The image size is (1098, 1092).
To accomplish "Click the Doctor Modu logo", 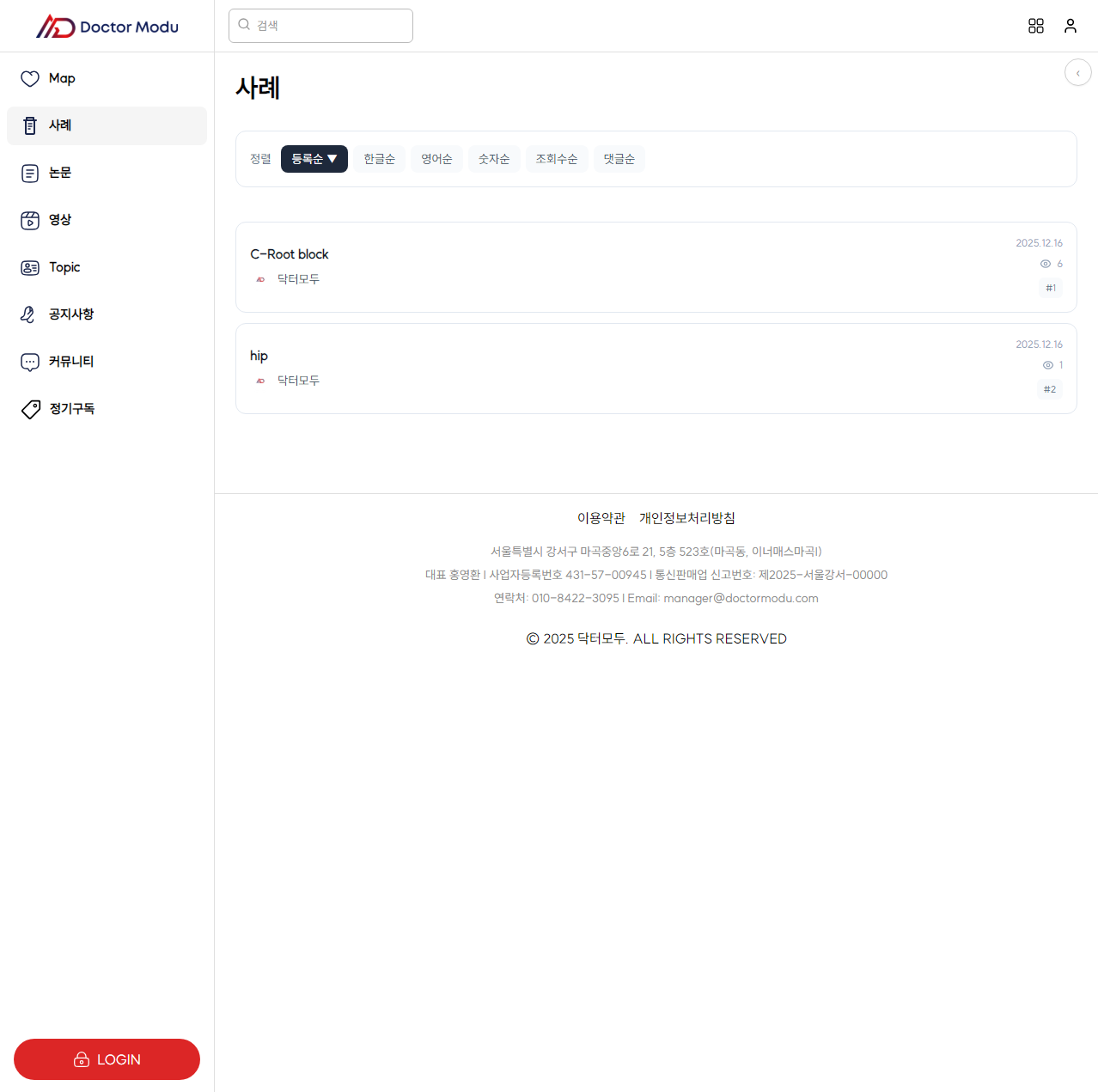I will [x=107, y=27].
